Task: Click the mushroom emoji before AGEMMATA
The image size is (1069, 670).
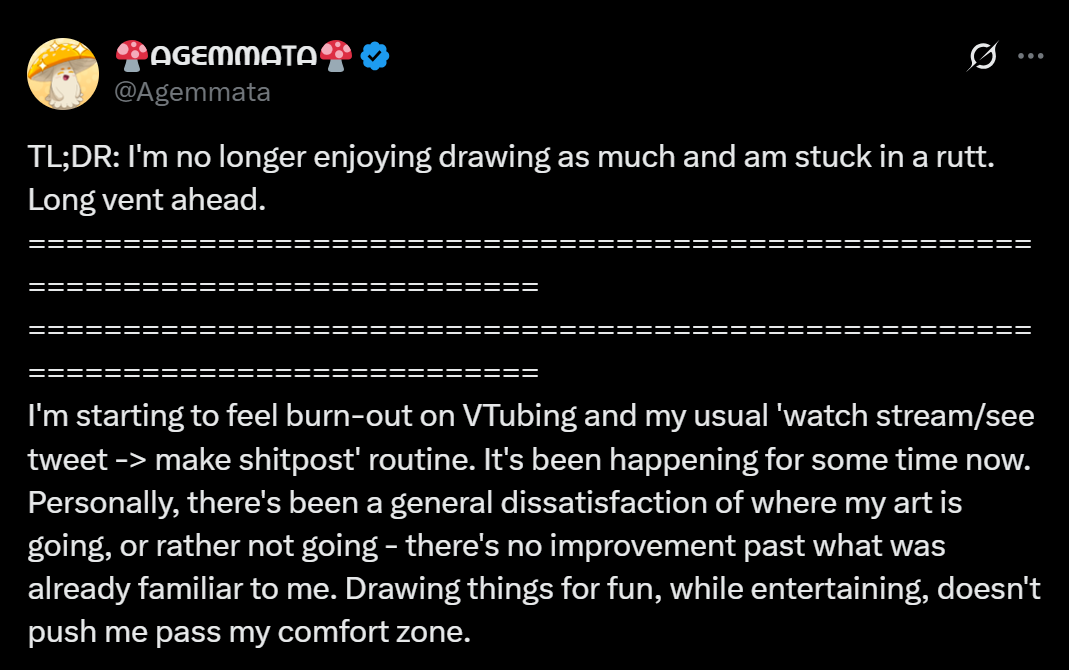Action: tap(131, 56)
